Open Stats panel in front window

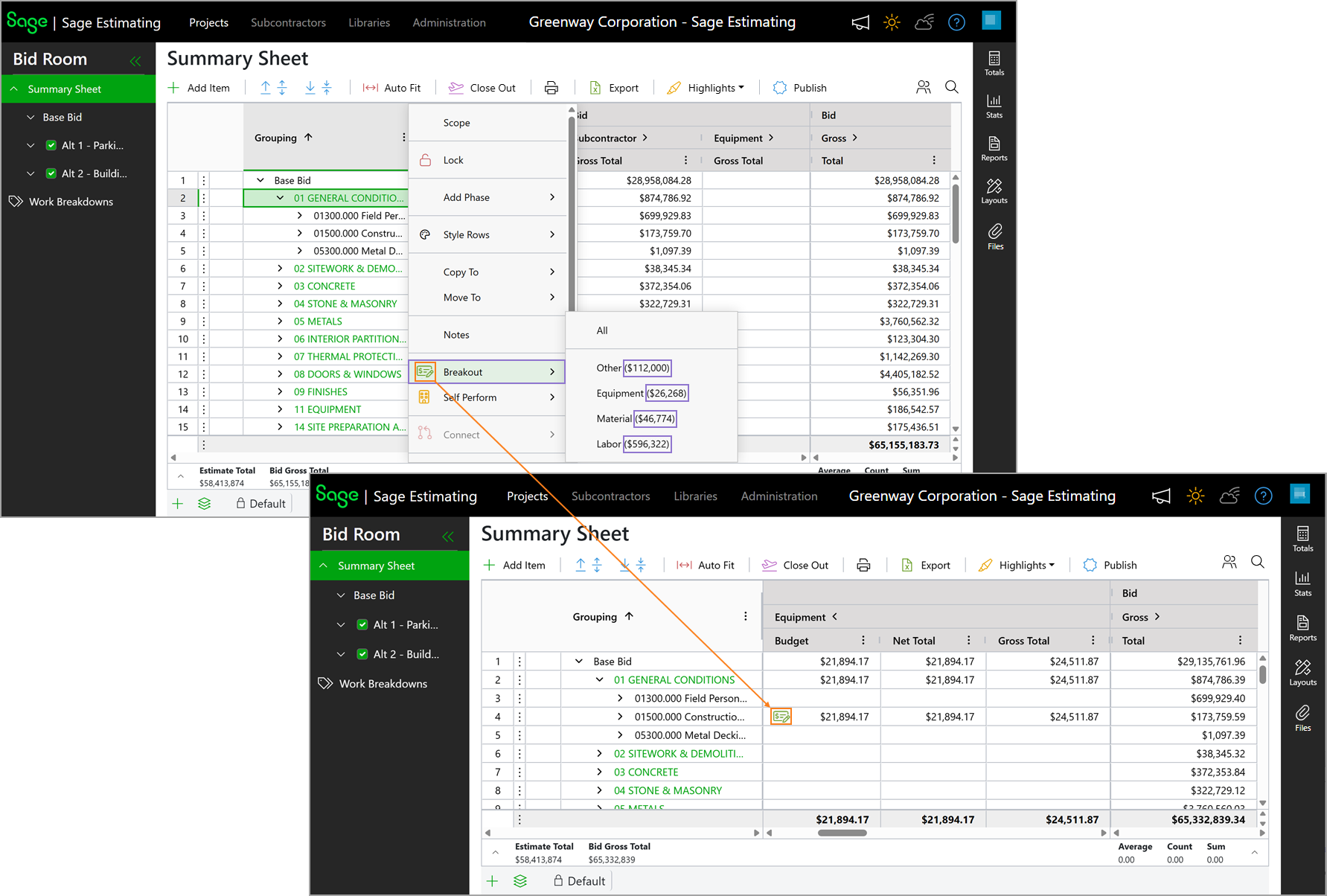tap(1302, 583)
